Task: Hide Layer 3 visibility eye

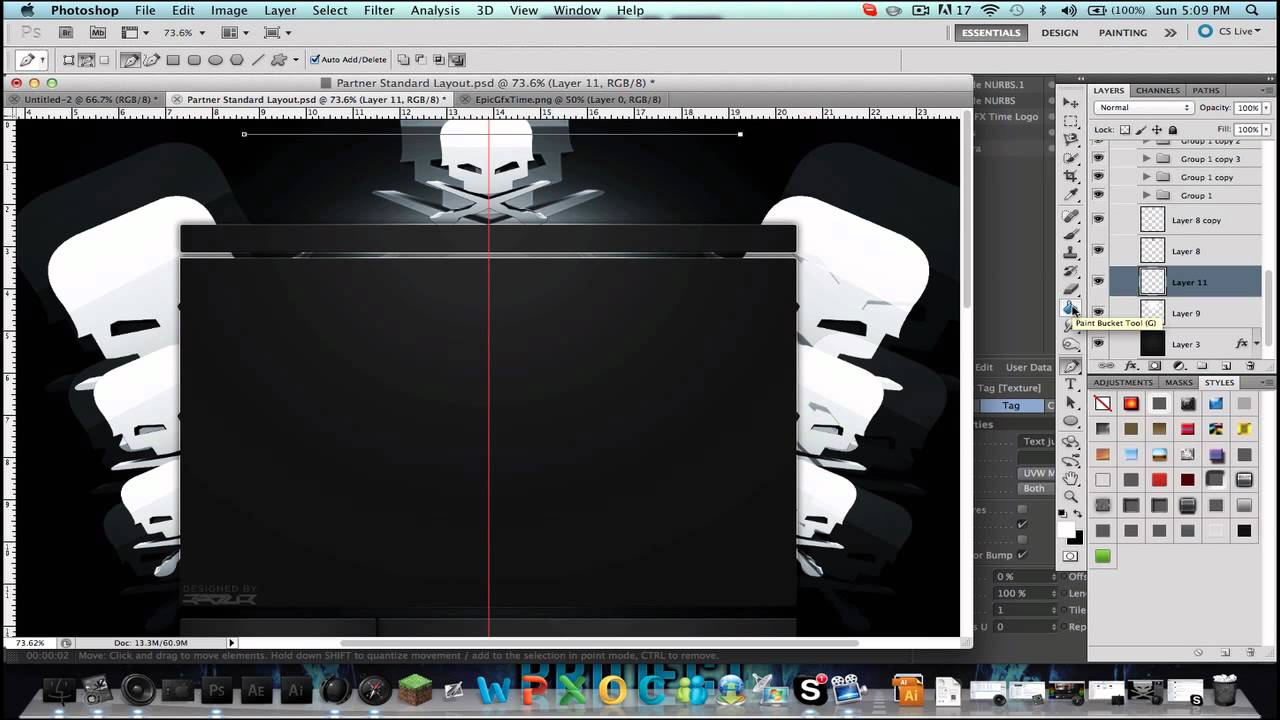Action: [1099, 344]
